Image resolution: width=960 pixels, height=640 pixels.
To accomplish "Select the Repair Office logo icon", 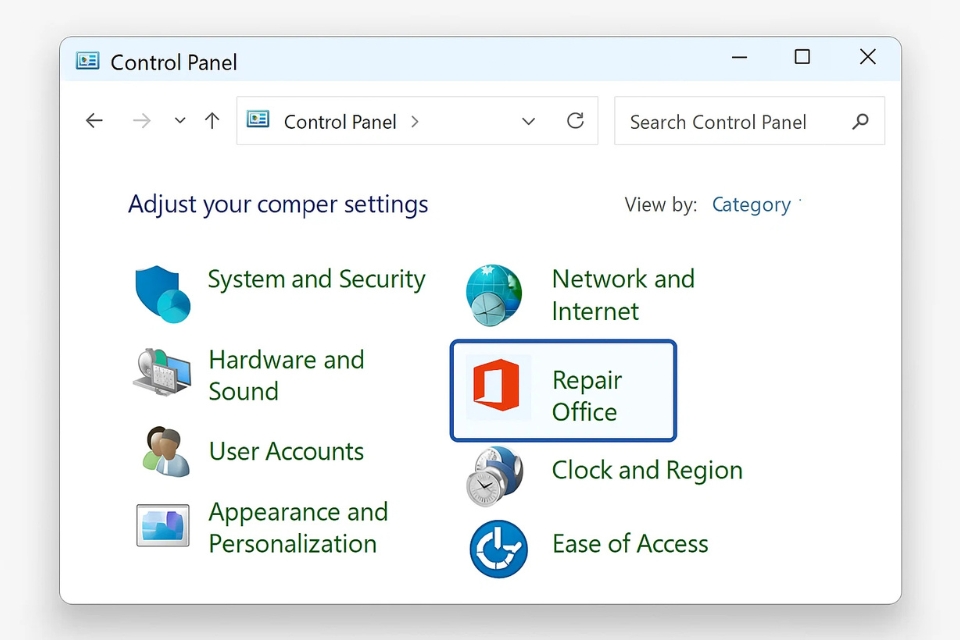I will click(496, 387).
